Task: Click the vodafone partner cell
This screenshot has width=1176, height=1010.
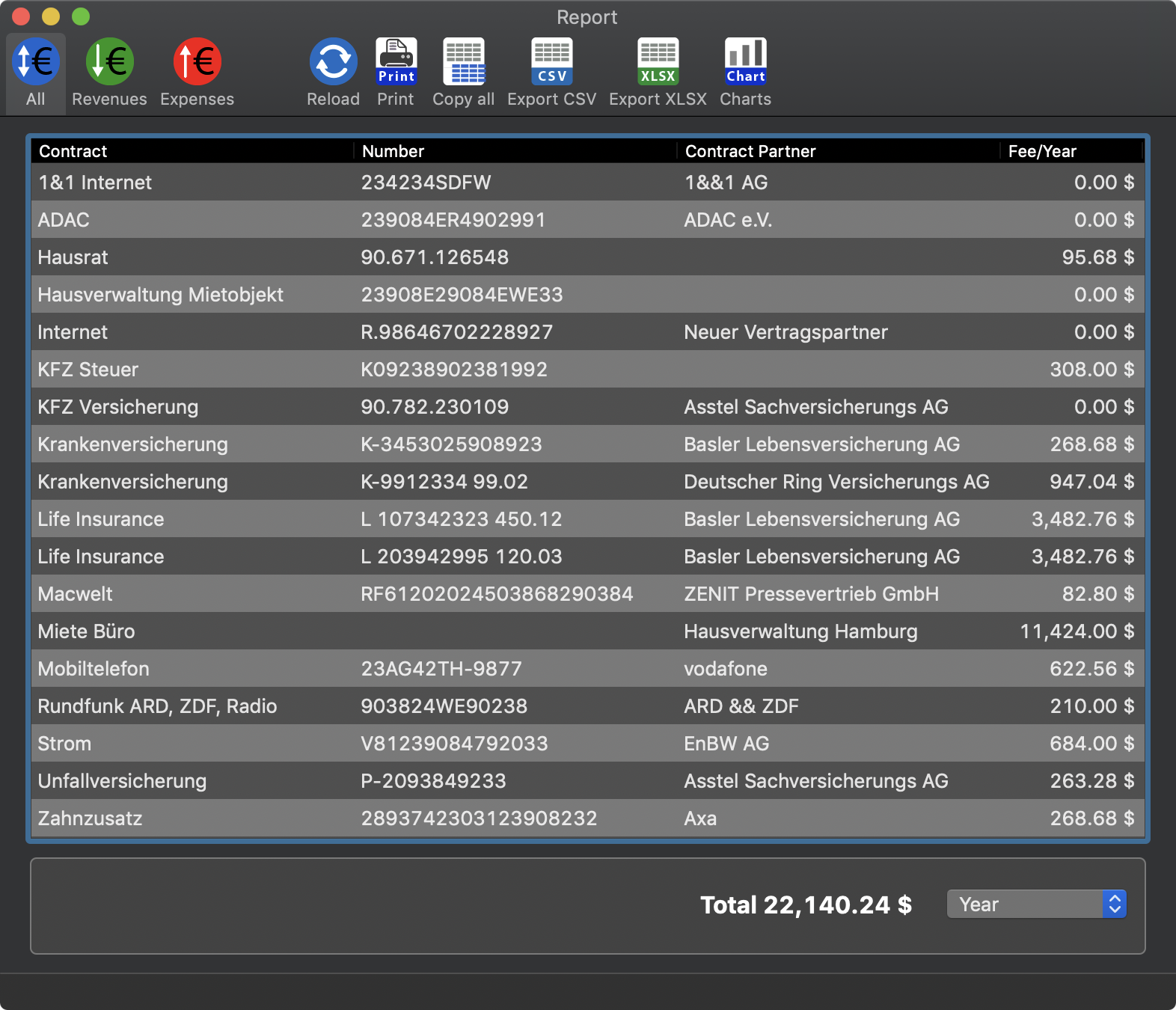Action: (x=726, y=669)
